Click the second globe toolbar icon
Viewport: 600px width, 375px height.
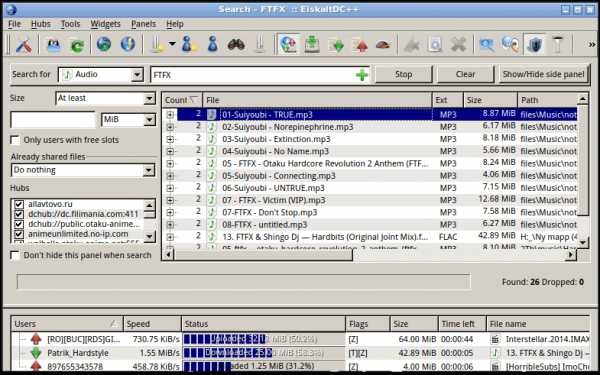click(128, 44)
